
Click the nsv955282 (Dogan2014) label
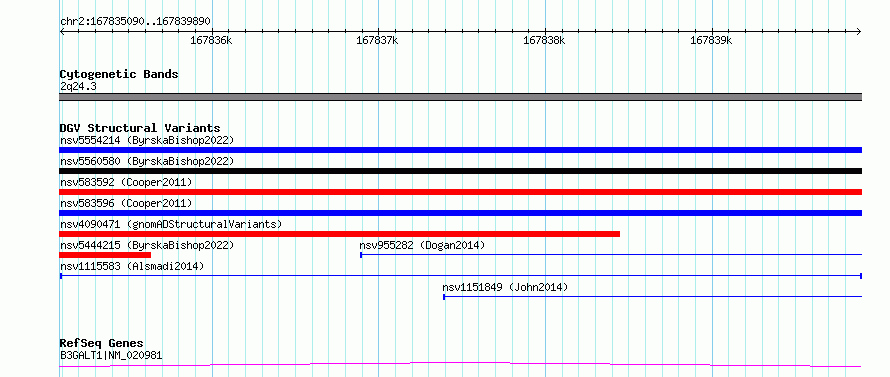(422, 245)
